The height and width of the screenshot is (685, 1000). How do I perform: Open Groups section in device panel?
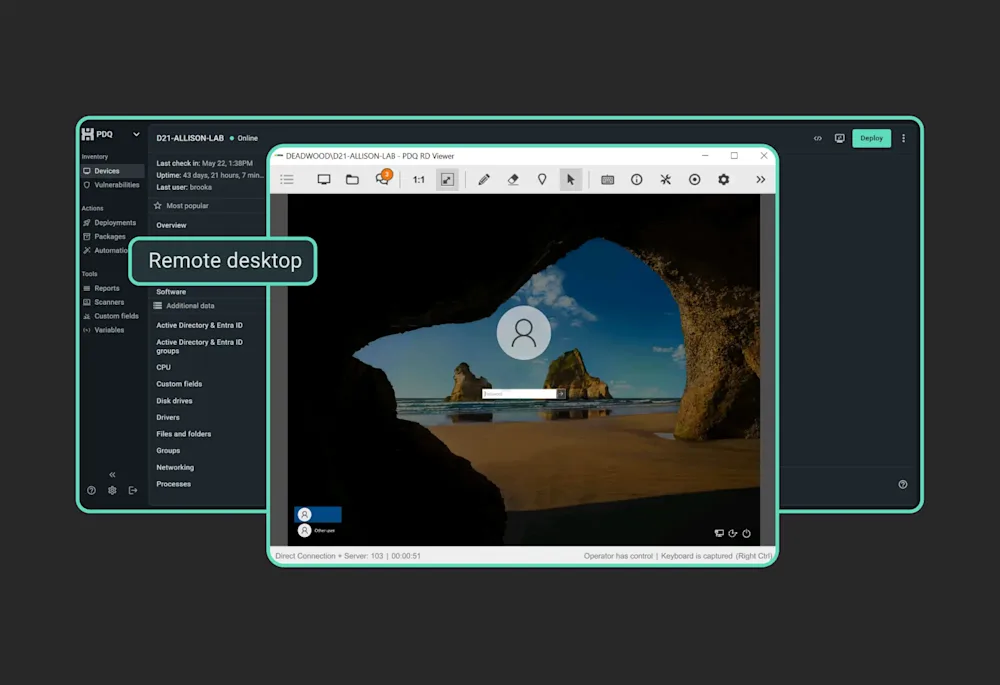tap(168, 451)
